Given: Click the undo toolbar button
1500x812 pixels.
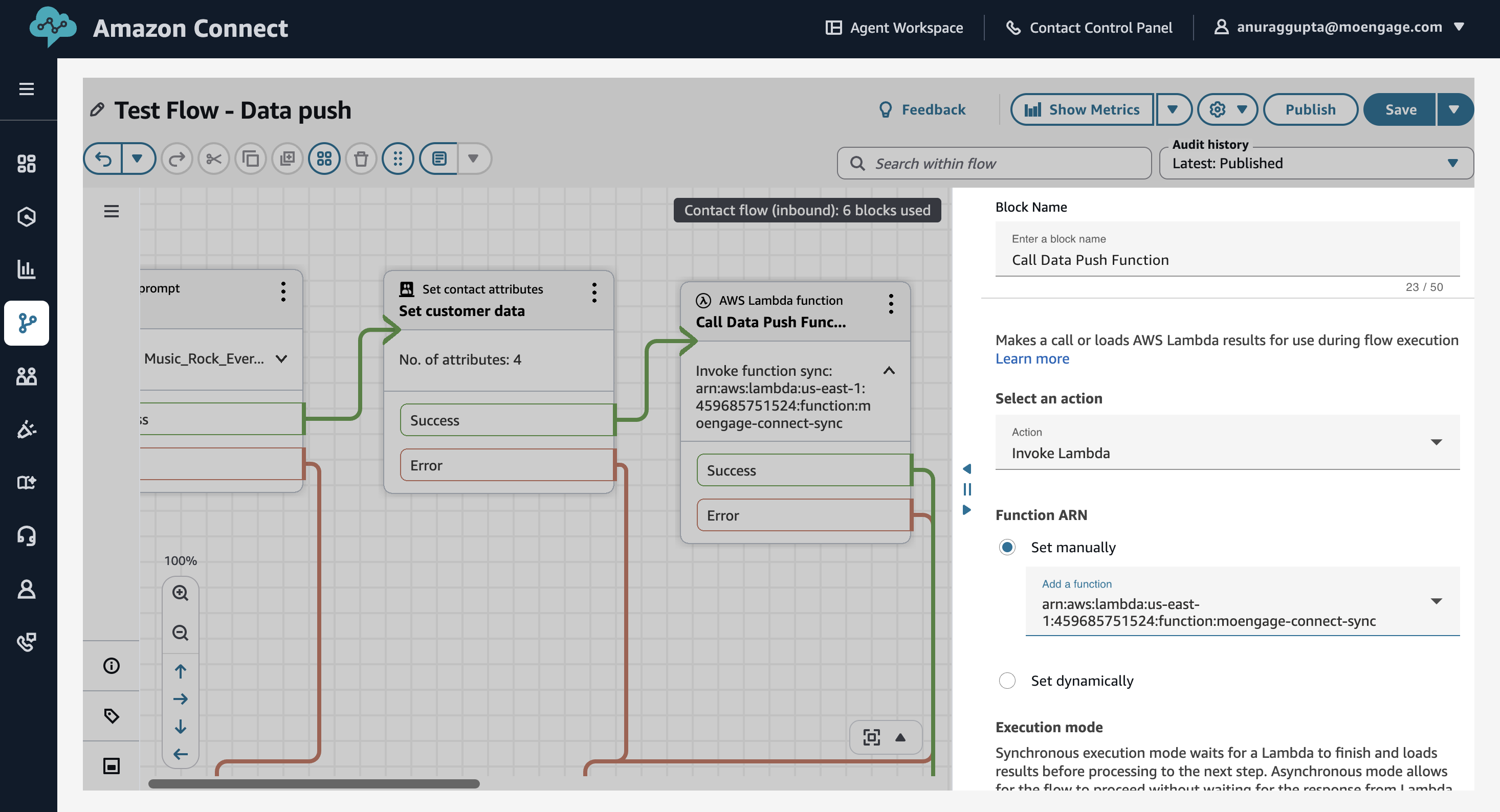Looking at the screenshot, I should (103, 159).
